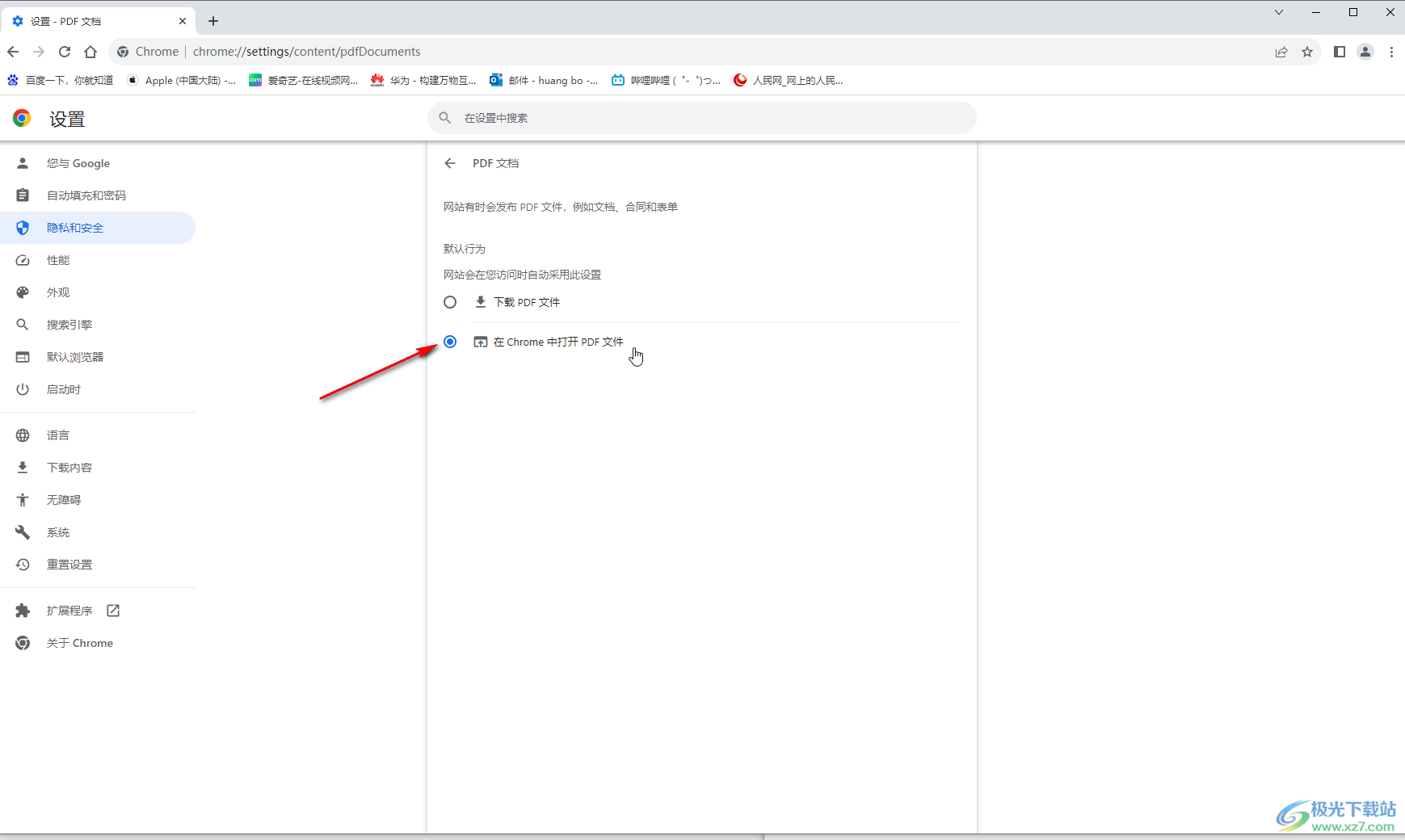Open 性能 settings section
The image size is (1405, 840).
pyautogui.click(x=98, y=260)
